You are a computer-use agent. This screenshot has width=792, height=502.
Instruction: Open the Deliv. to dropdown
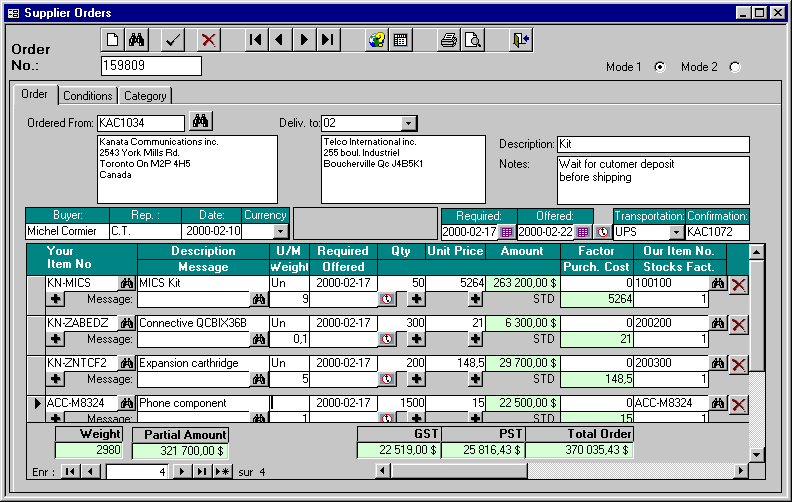tap(408, 123)
